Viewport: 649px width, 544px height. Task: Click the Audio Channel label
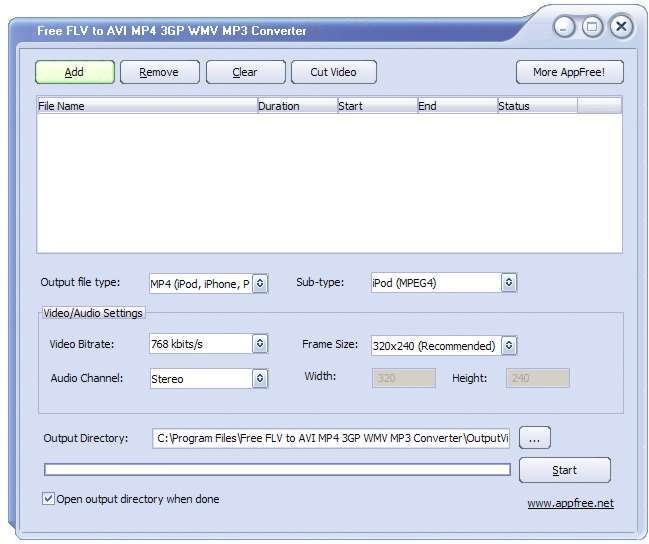87,378
